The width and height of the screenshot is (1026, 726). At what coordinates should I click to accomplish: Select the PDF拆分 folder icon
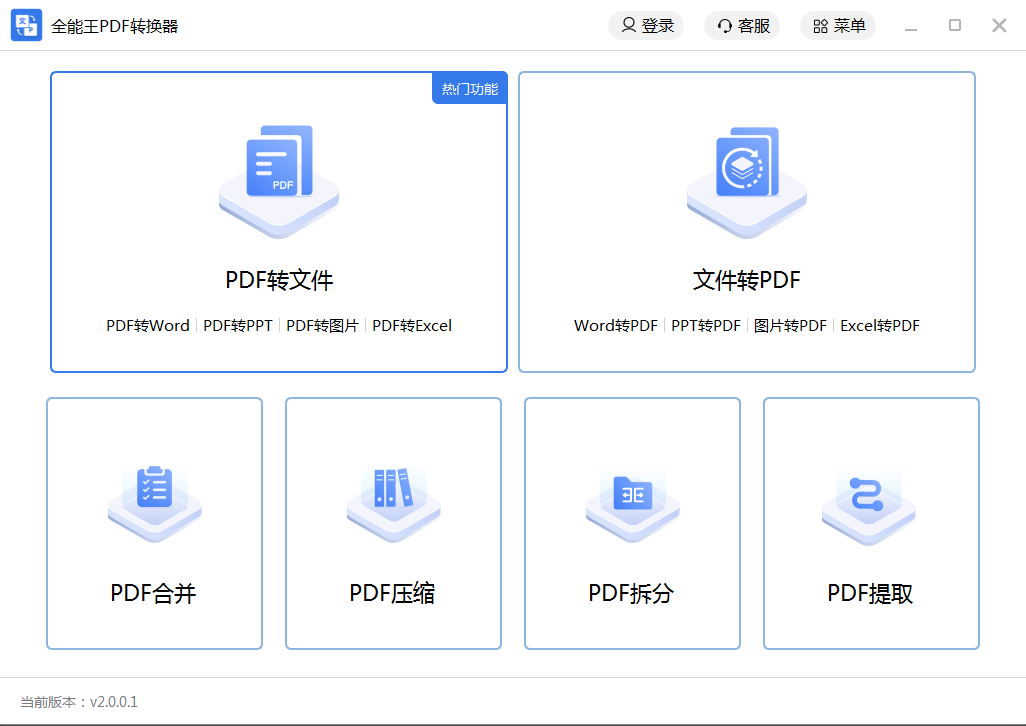click(x=632, y=500)
